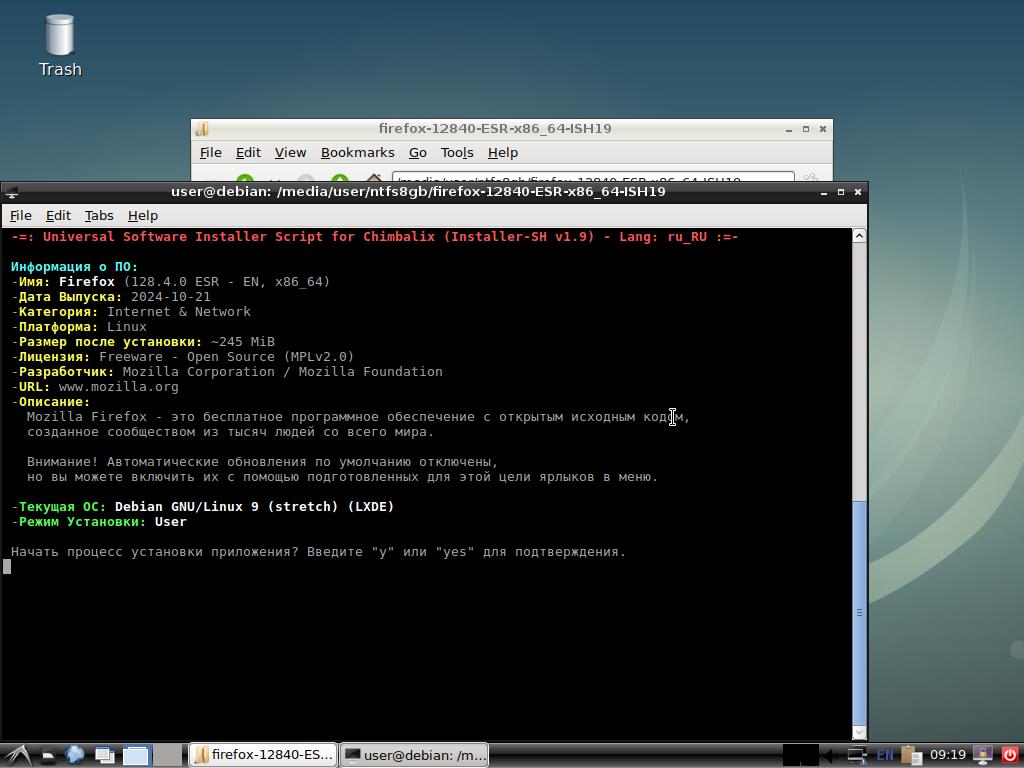Click 'Internet & Network' category text
Image resolution: width=1024 pixels, height=768 pixels.
179,312
